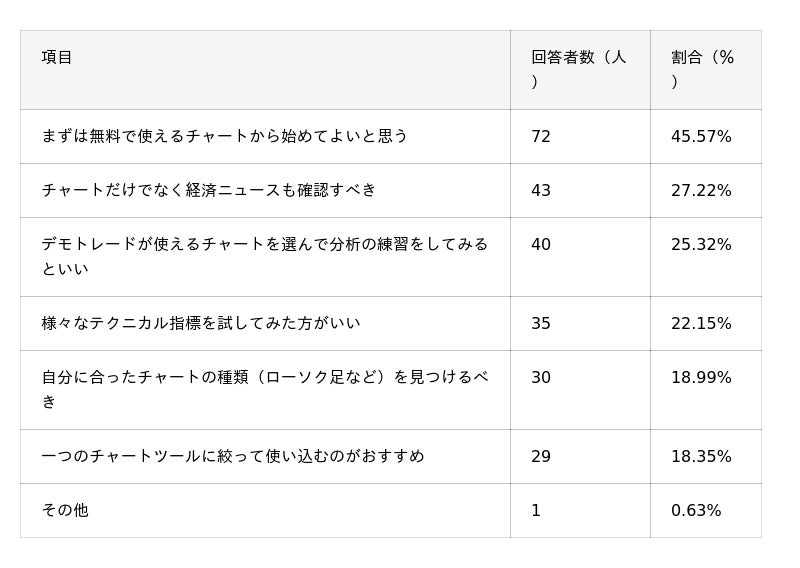Click the 25.32% percentage cell
This screenshot has height=568, width=800.
coord(701,245)
